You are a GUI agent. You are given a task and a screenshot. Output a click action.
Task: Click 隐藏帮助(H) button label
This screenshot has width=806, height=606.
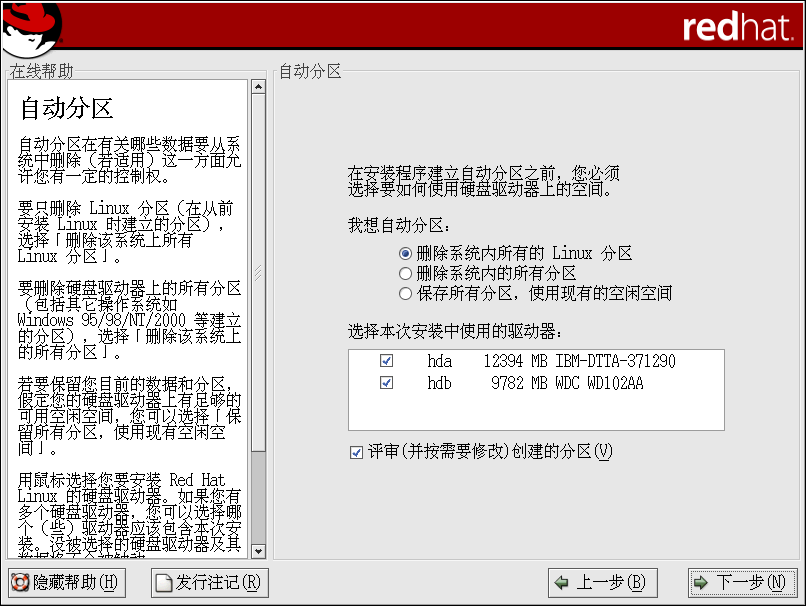[75, 582]
